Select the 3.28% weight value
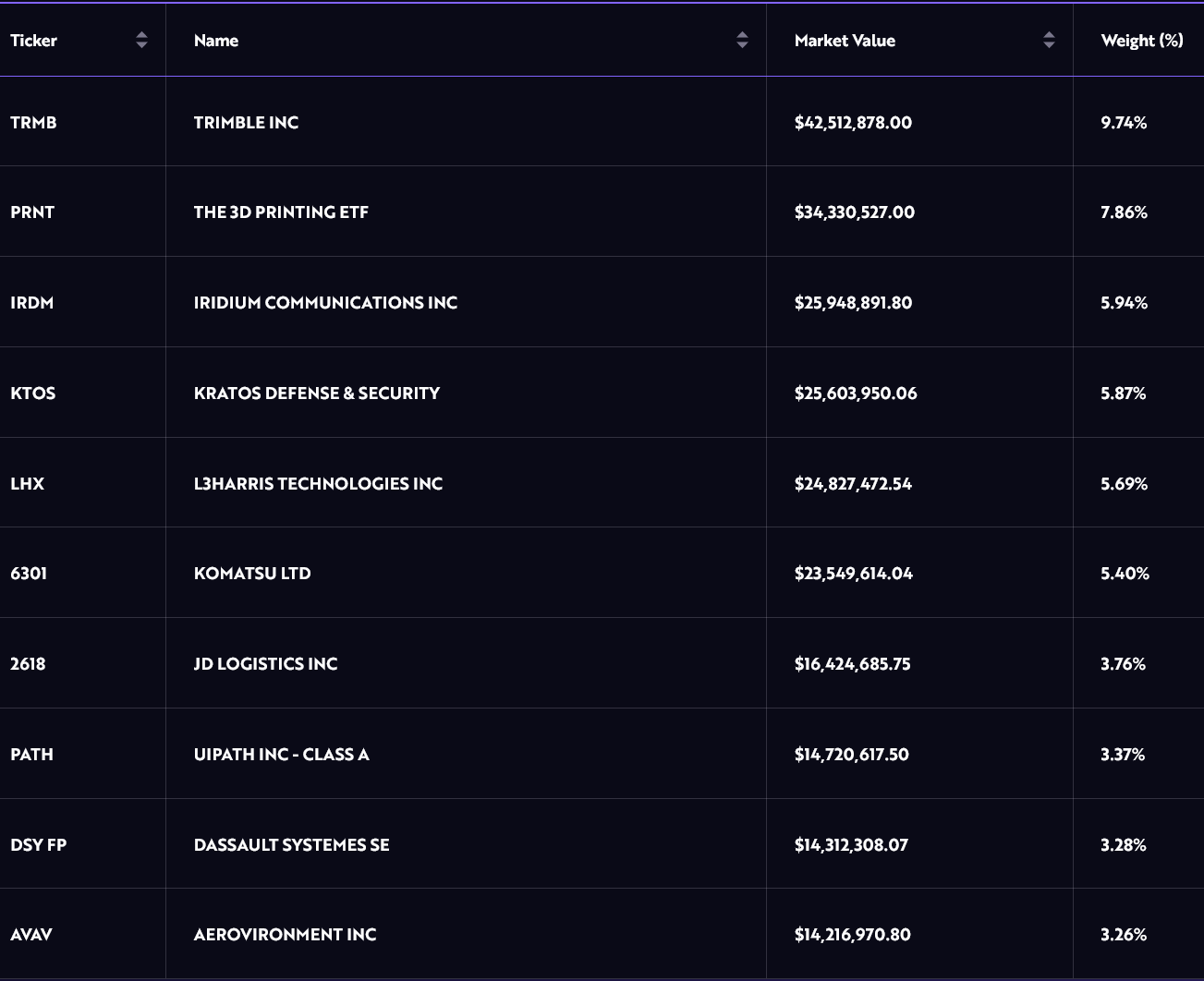Screen dimensions: 1204x981 click(1124, 845)
